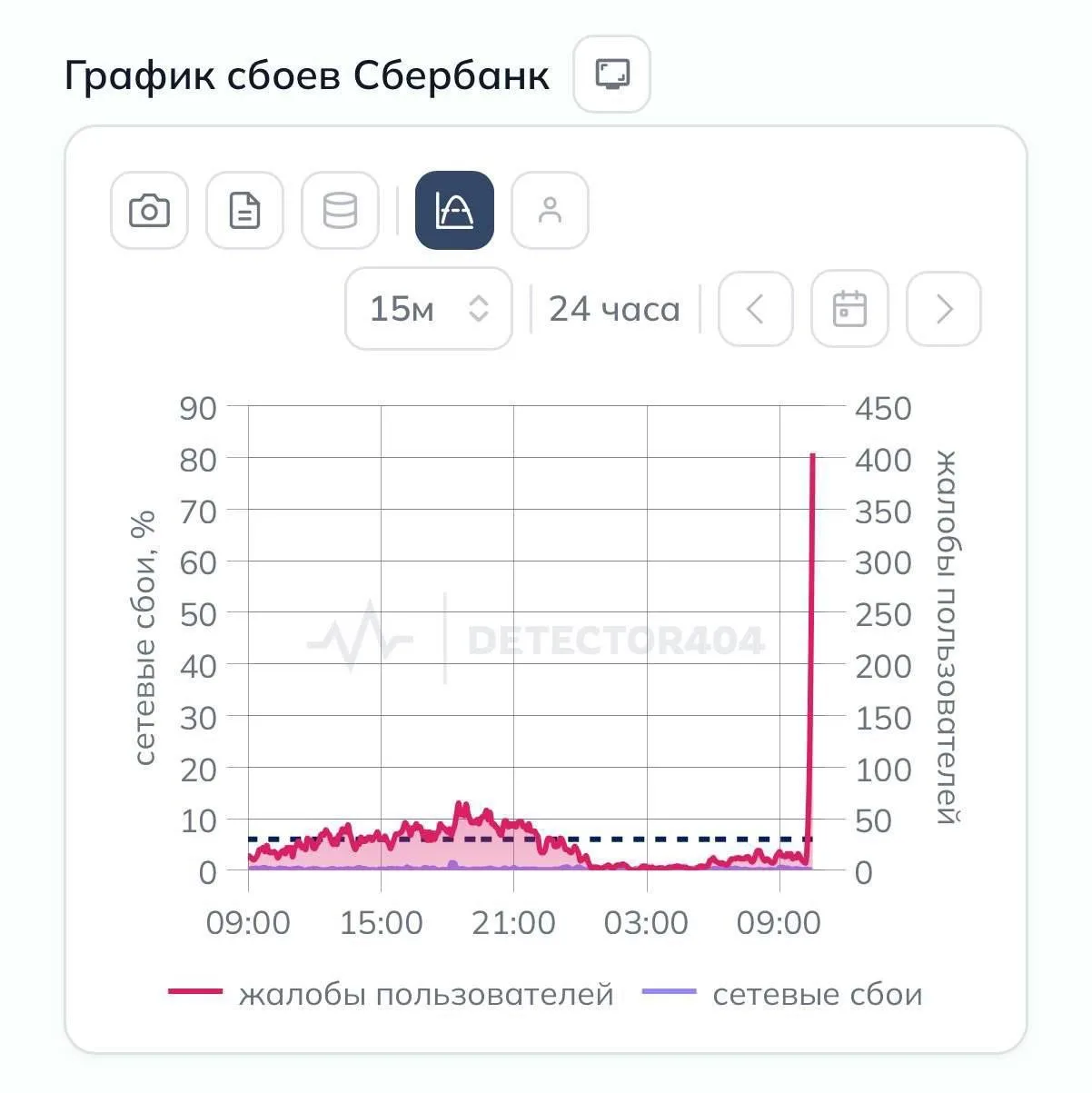Toggle the сетевые сбои legend series
This screenshot has height=1093, width=1092.
coord(817,994)
